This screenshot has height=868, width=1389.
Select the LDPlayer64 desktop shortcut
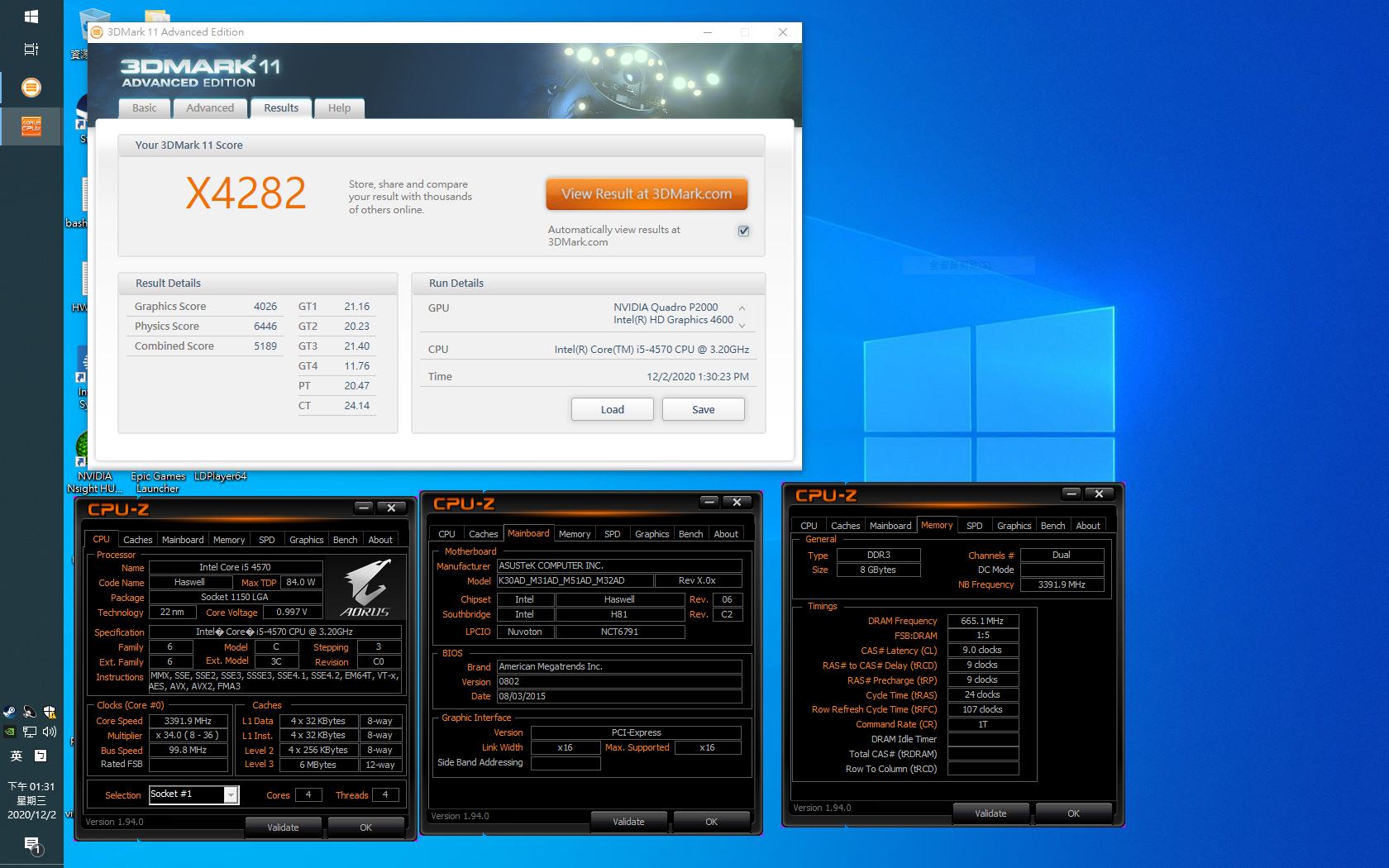pos(220,476)
